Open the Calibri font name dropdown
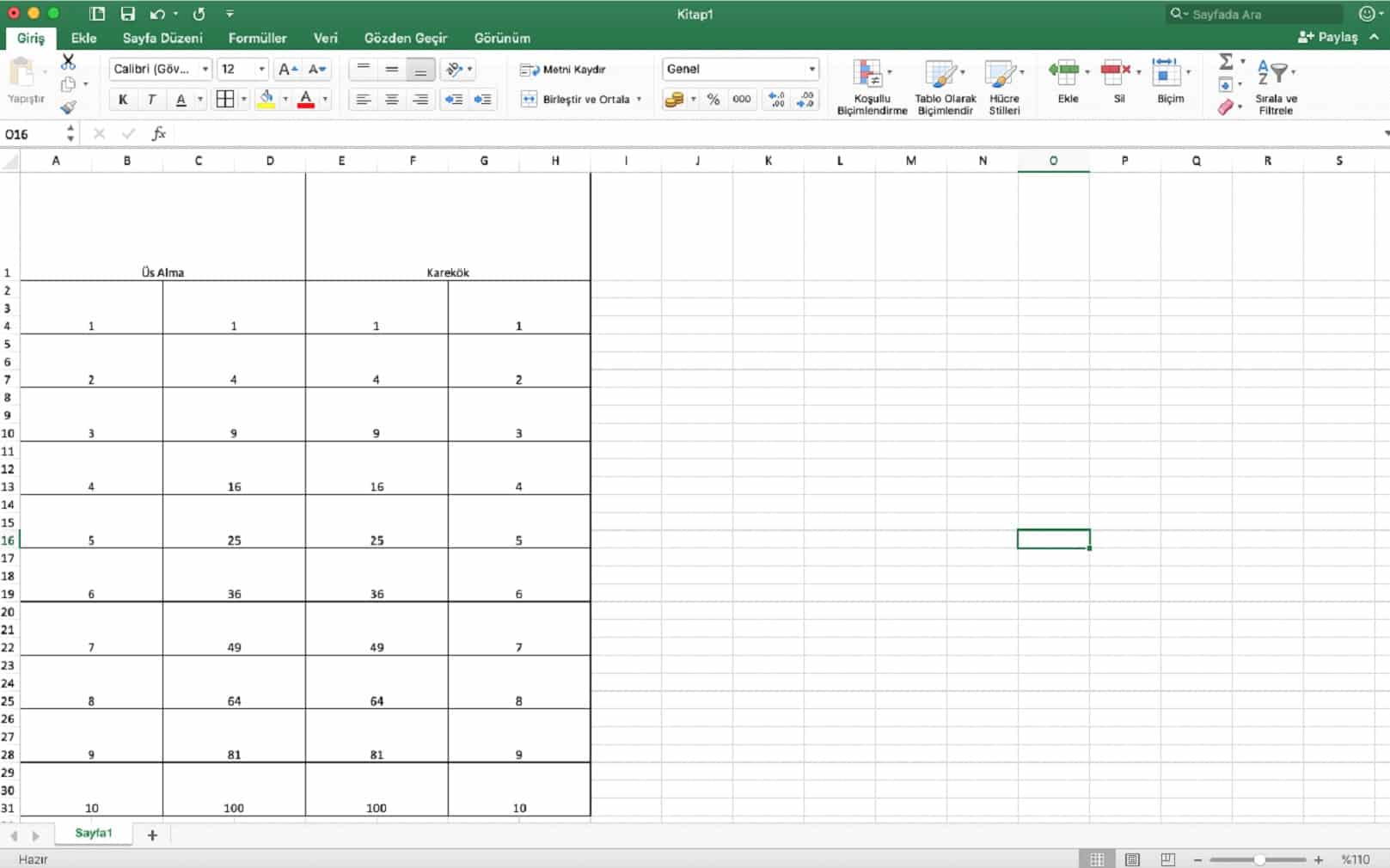The height and width of the screenshot is (868, 1390). click(205, 70)
